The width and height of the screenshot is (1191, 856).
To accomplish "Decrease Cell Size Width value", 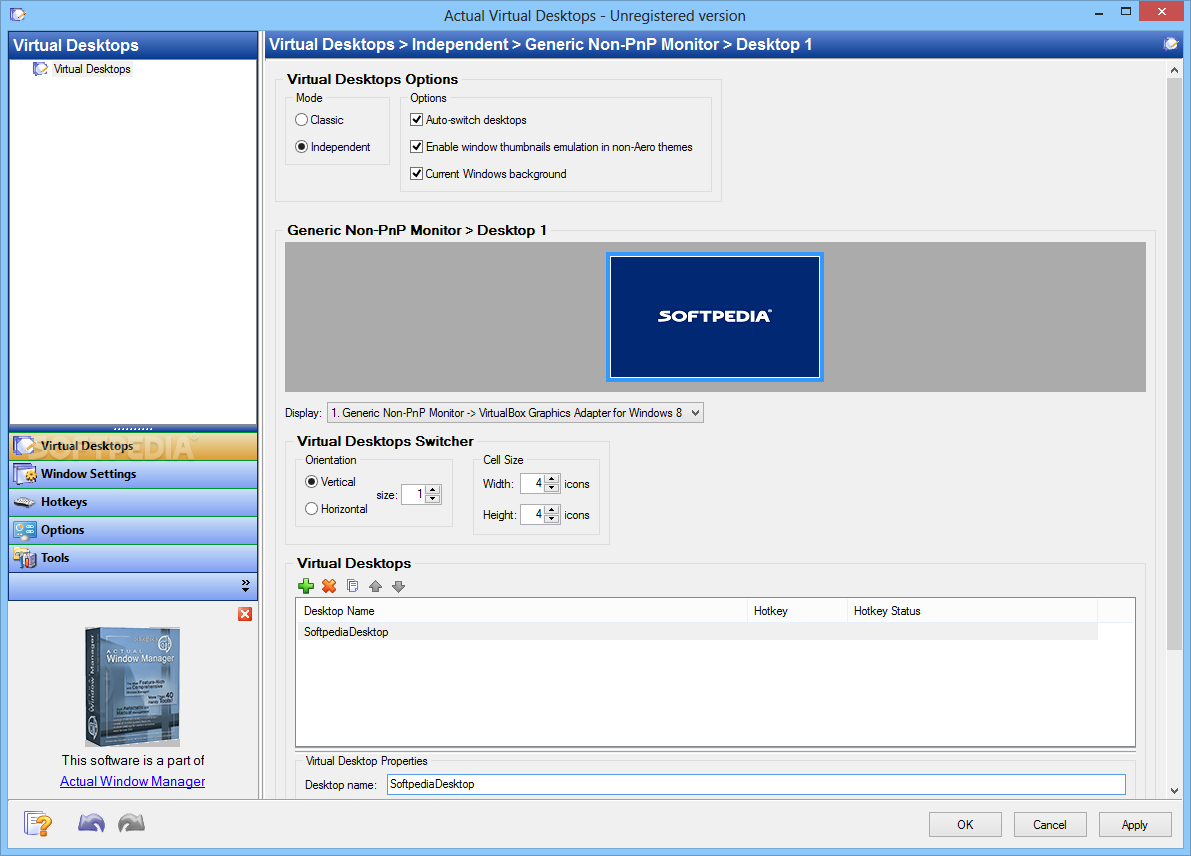I will (552, 488).
